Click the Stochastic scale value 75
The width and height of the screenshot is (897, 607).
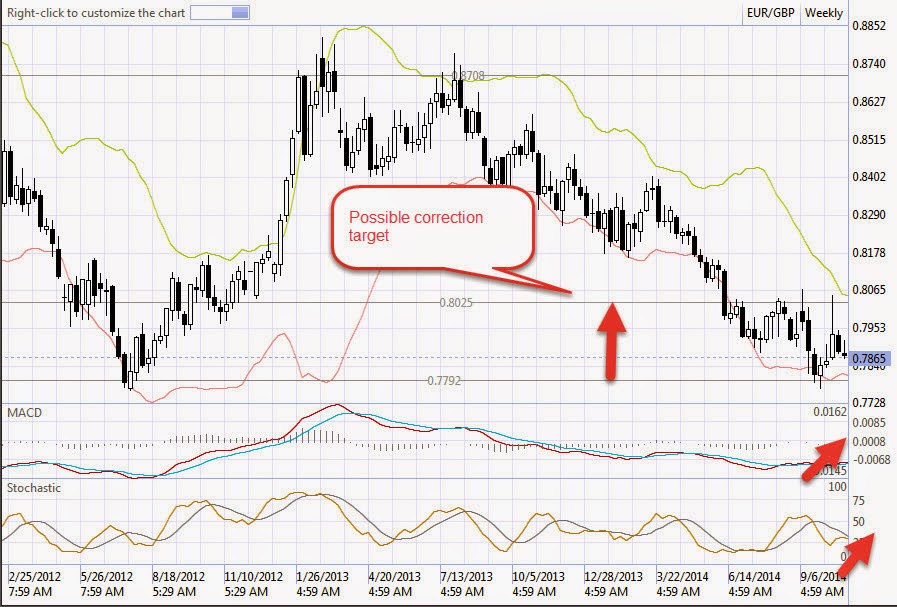[x=858, y=501]
